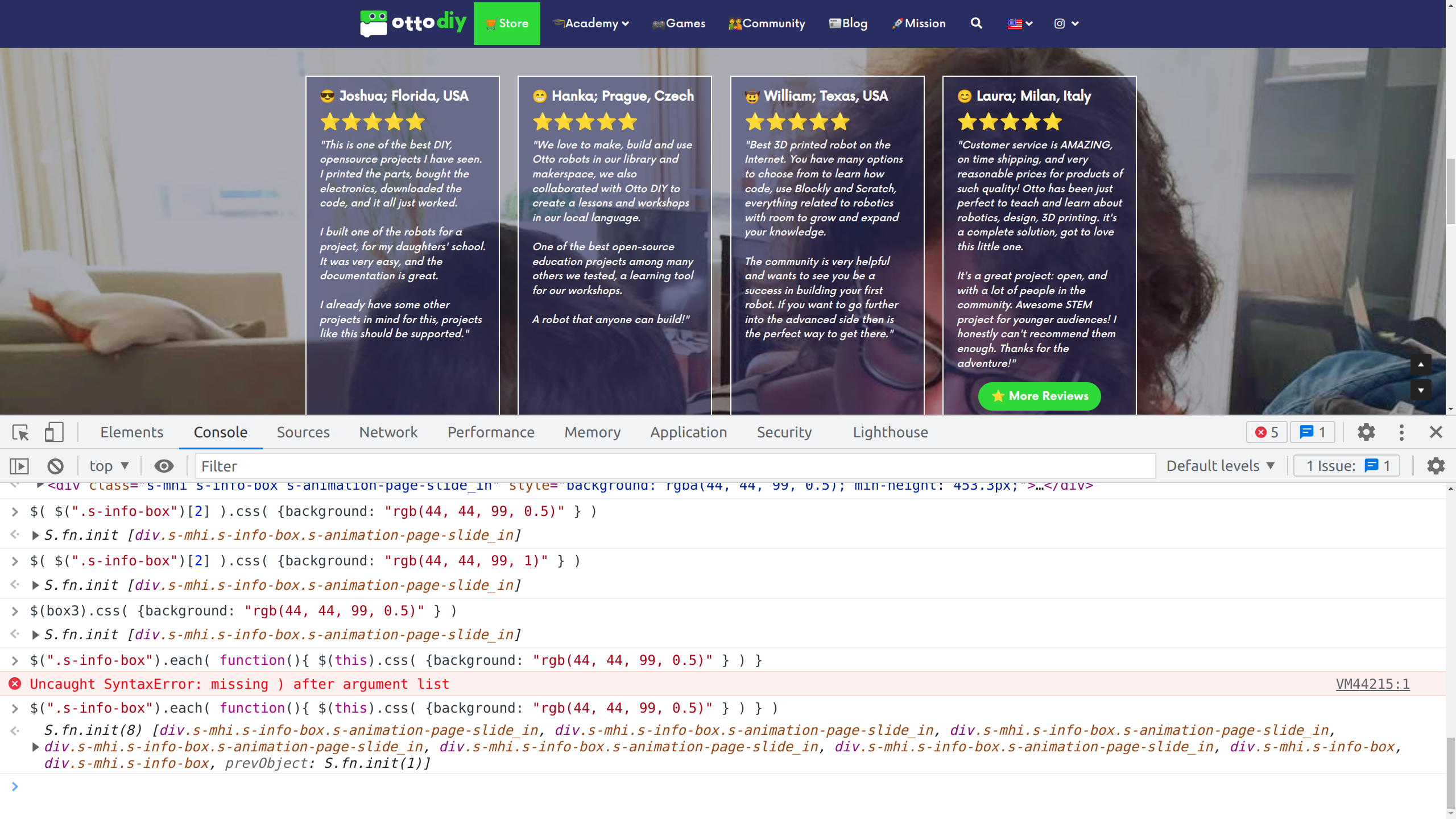The width and height of the screenshot is (1456, 819).
Task: Click the Instagram icon in navbar
Action: [1060, 23]
